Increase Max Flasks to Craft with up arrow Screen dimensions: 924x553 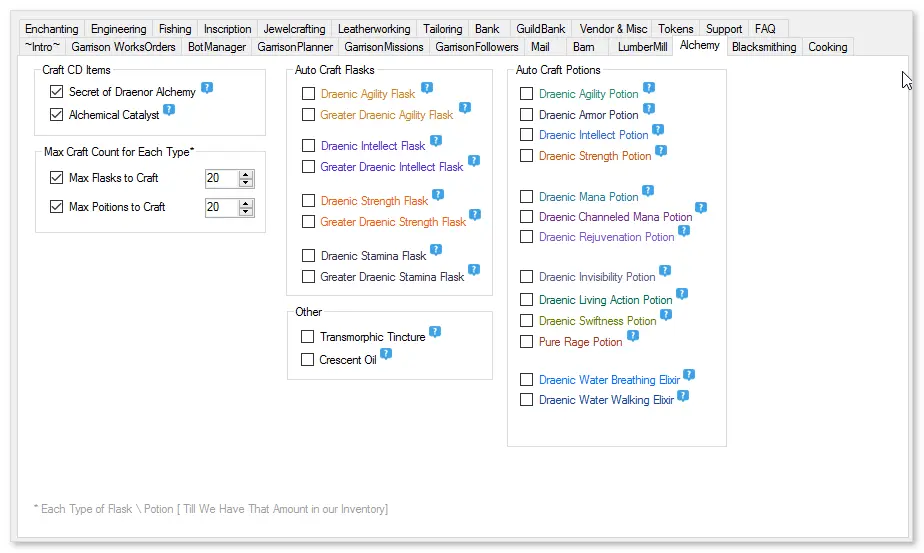click(x=246, y=175)
